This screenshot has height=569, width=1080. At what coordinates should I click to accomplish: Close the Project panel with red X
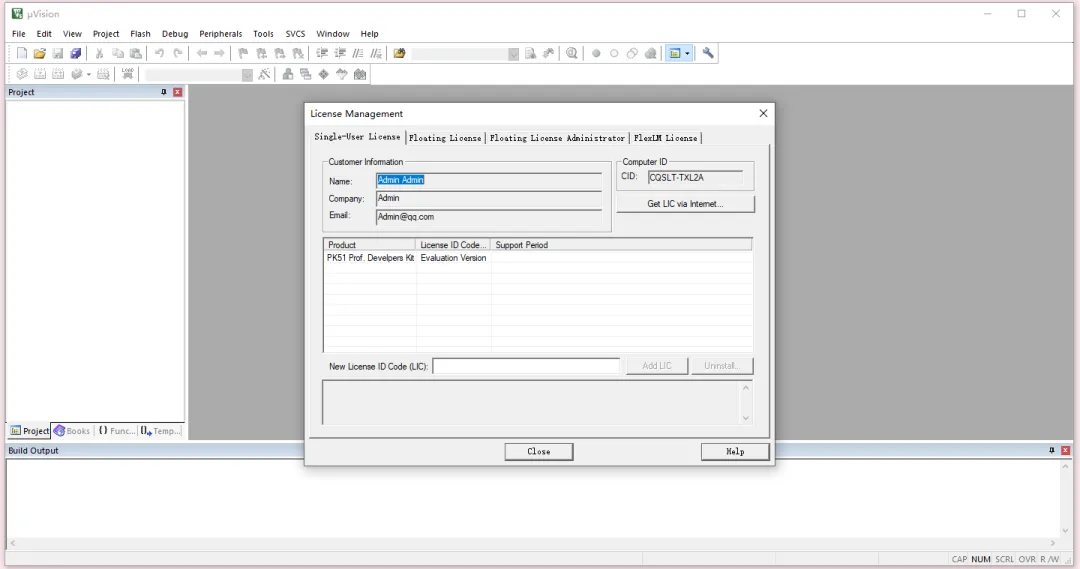tap(178, 92)
